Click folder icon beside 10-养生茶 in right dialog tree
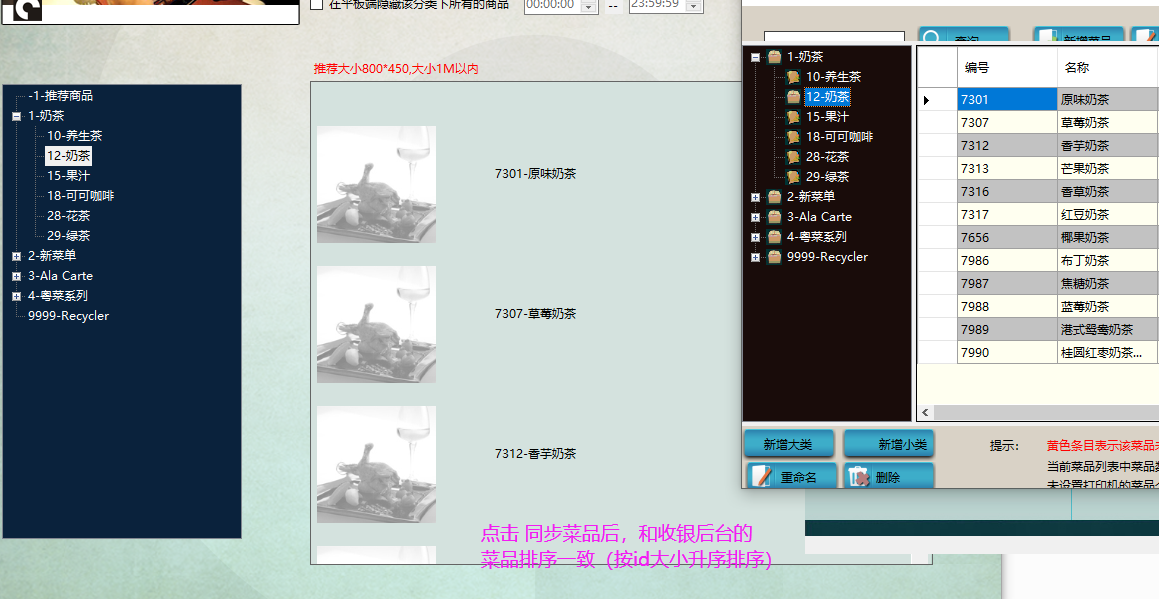The height and width of the screenshot is (599, 1159). click(793, 77)
